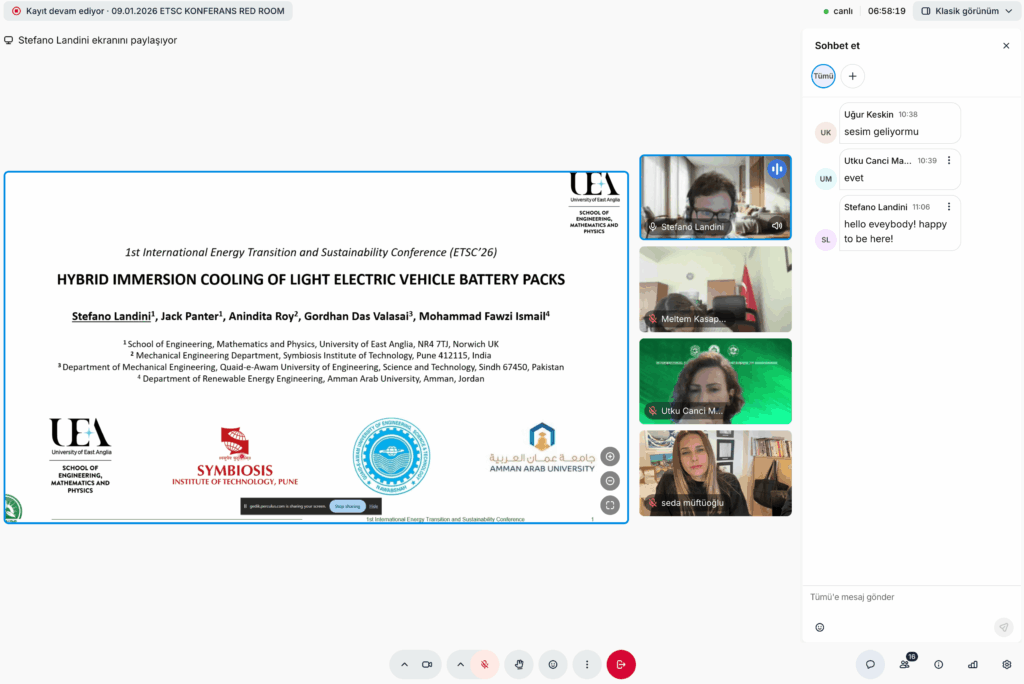Select the Tümü chat tab
Screen dimensions: 1024x684
(x=823, y=76)
